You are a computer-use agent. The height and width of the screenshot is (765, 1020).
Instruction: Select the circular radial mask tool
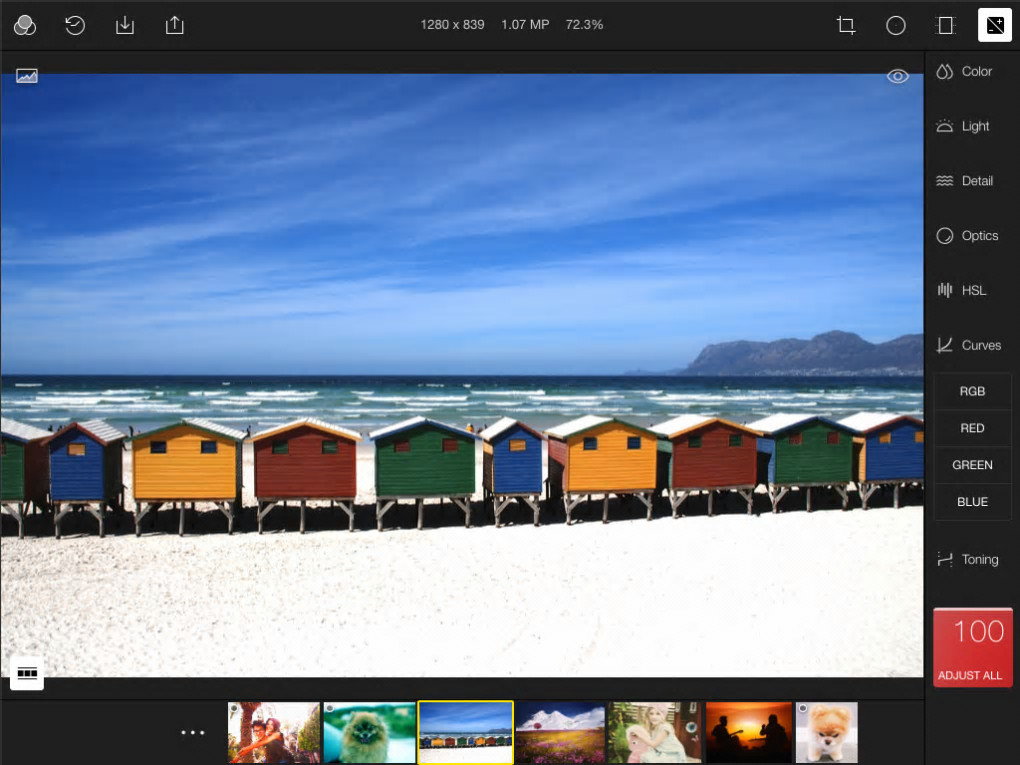896,25
